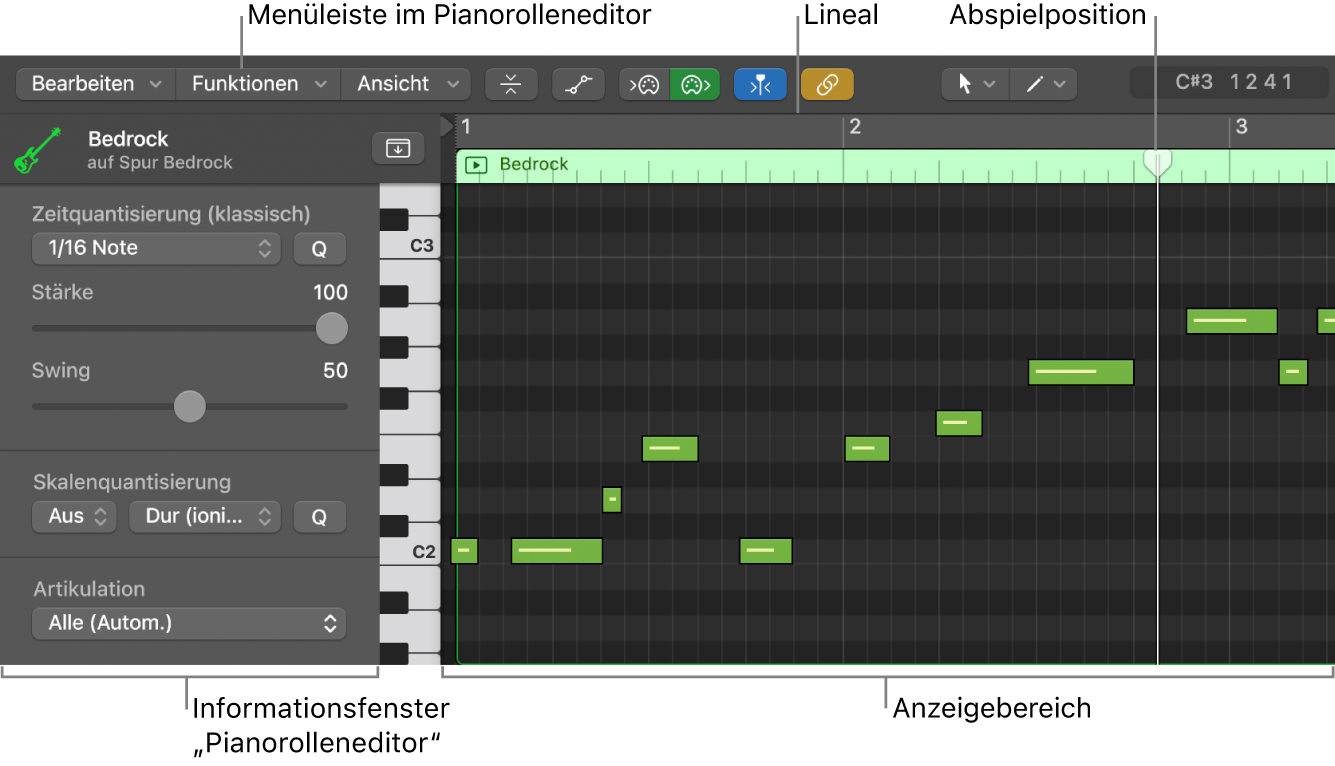Click the green bass guitar instrument icon
Image resolution: width=1335 pixels, height=766 pixels.
38,150
